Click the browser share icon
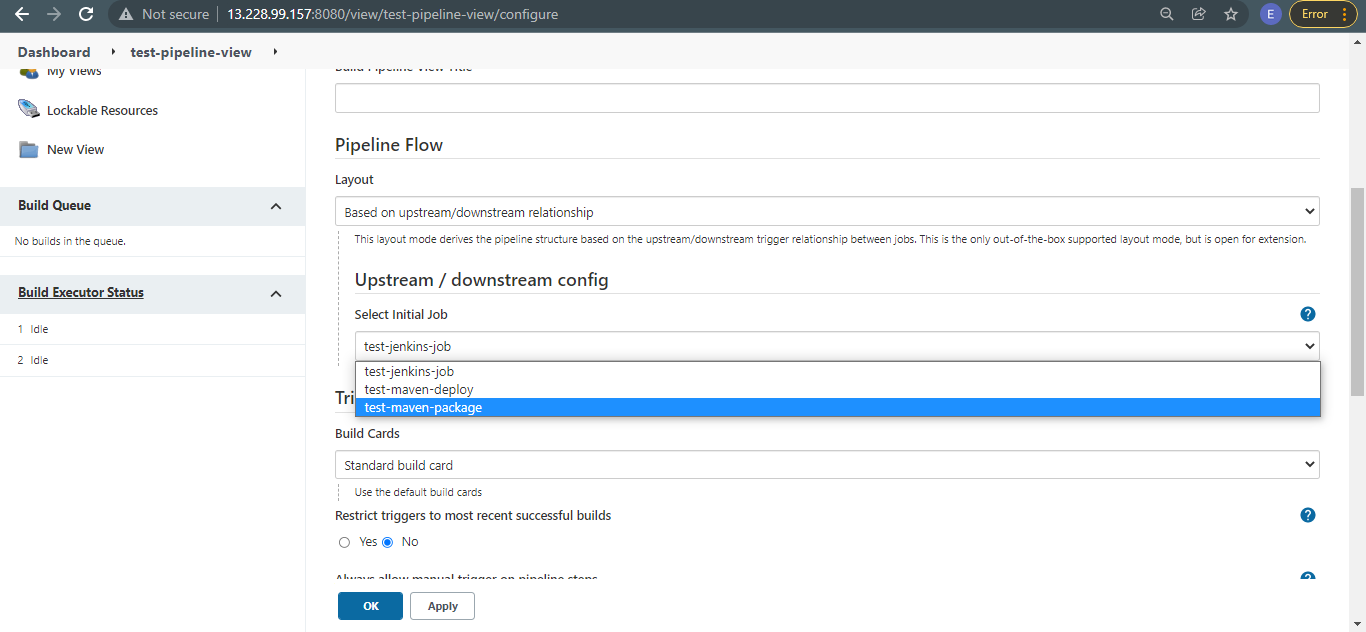 (1199, 14)
